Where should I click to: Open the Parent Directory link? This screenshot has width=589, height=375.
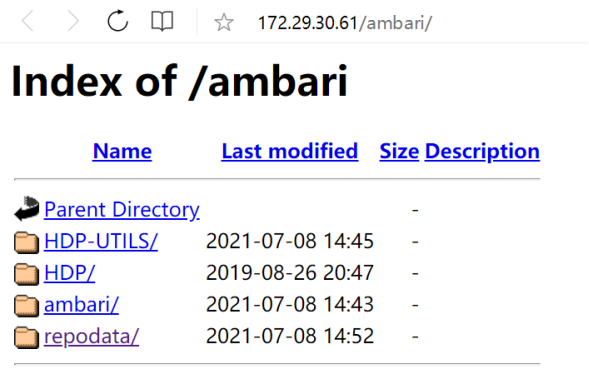pyautogui.click(x=122, y=210)
